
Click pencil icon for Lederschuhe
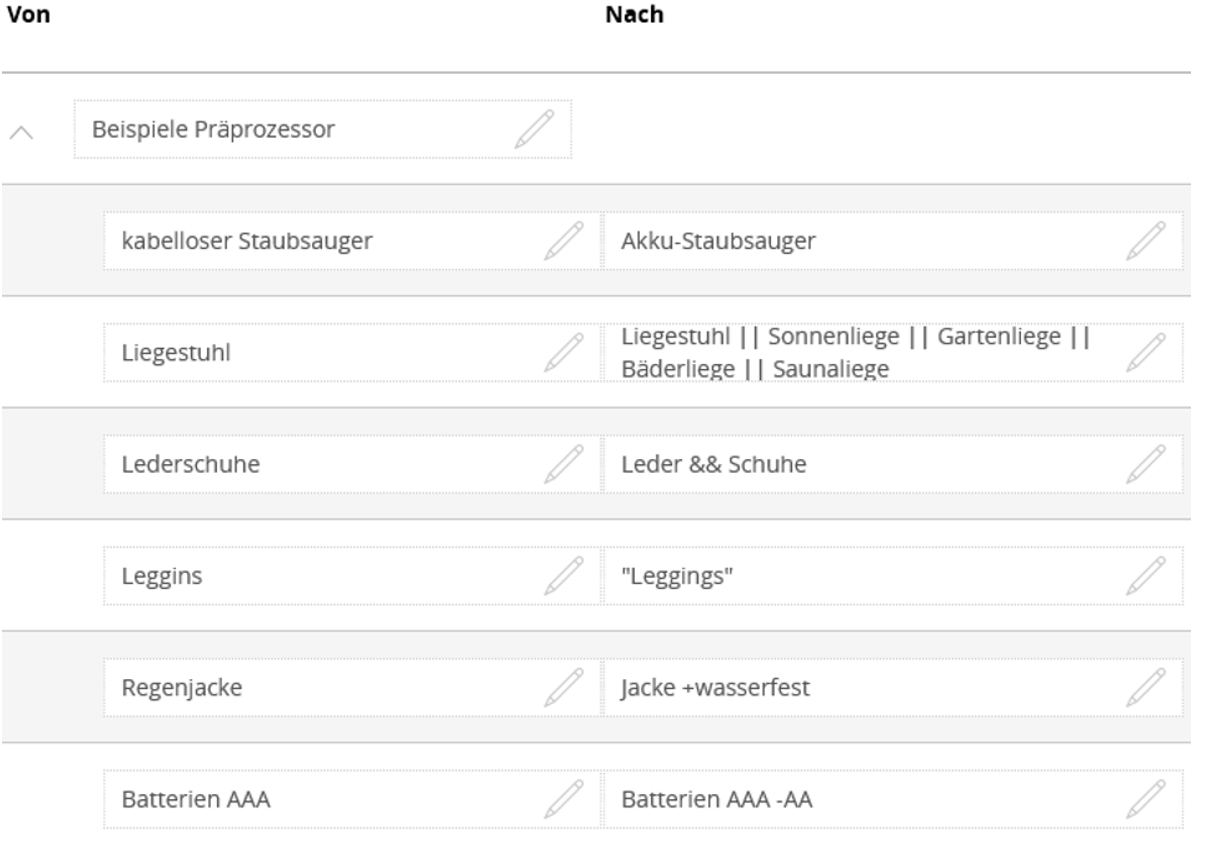coord(563,465)
